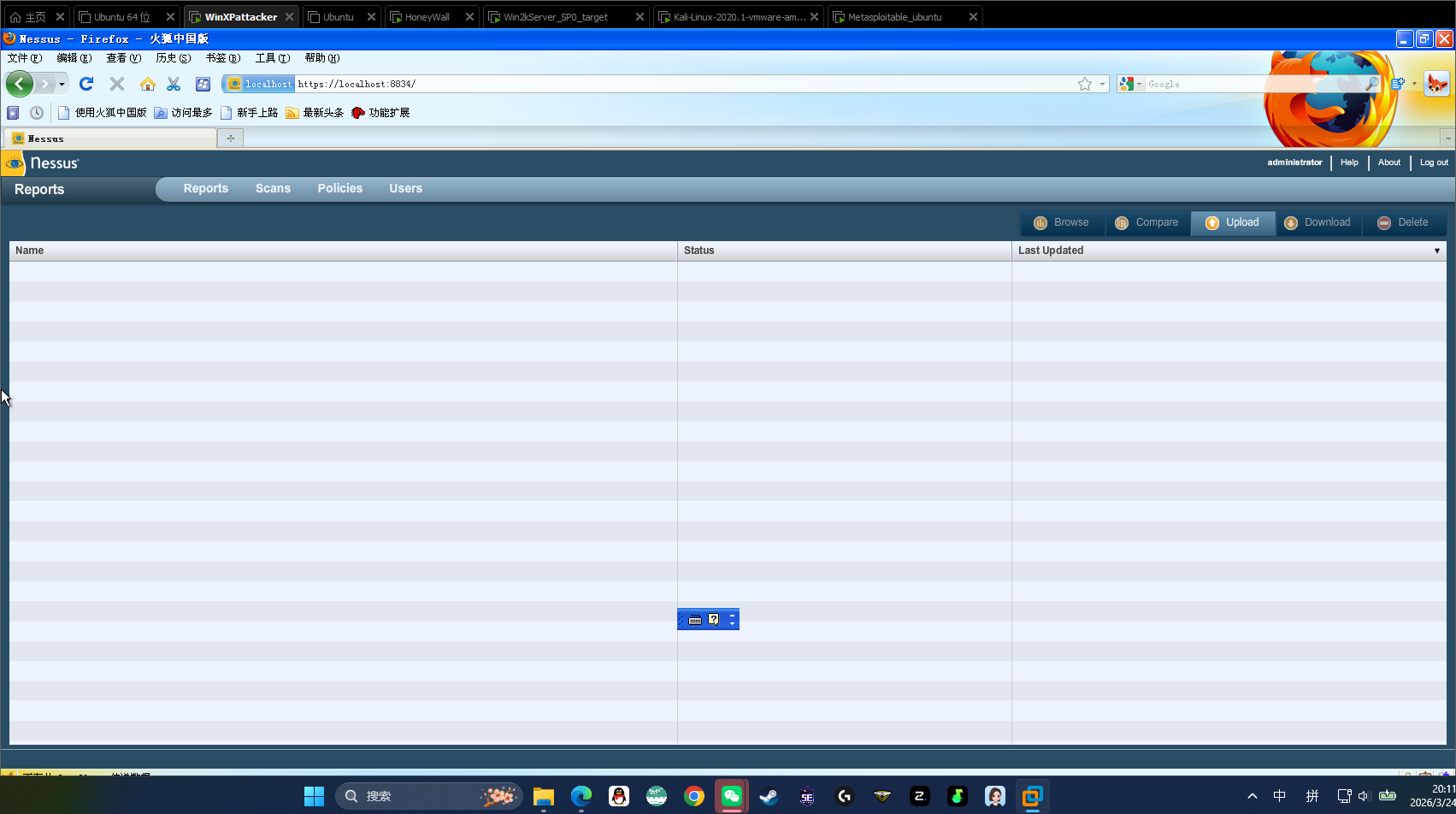Click the Download report button

(x=1318, y=222)
